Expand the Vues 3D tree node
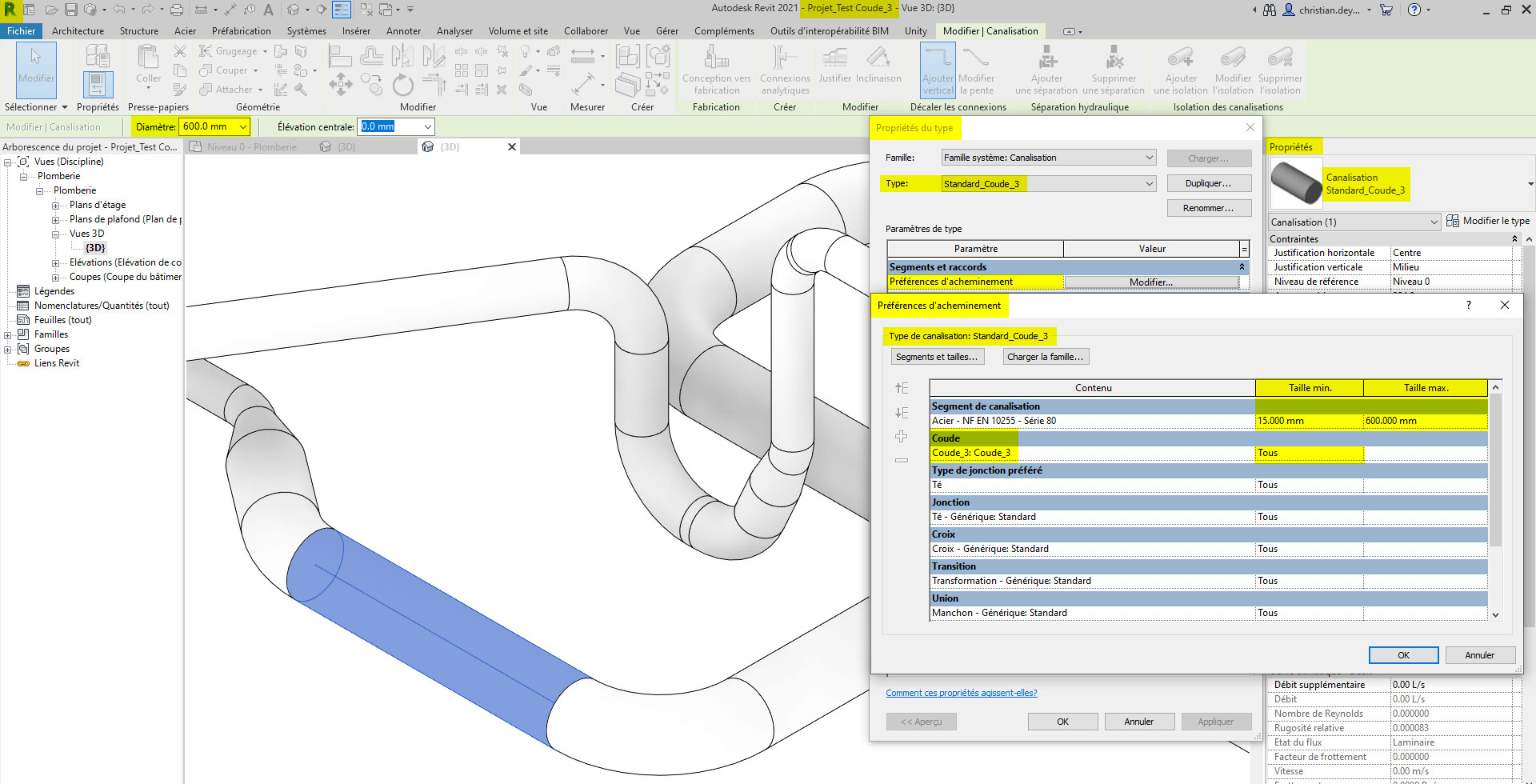Viewport: 1536px width, 784px height. (x=54, y=234)
